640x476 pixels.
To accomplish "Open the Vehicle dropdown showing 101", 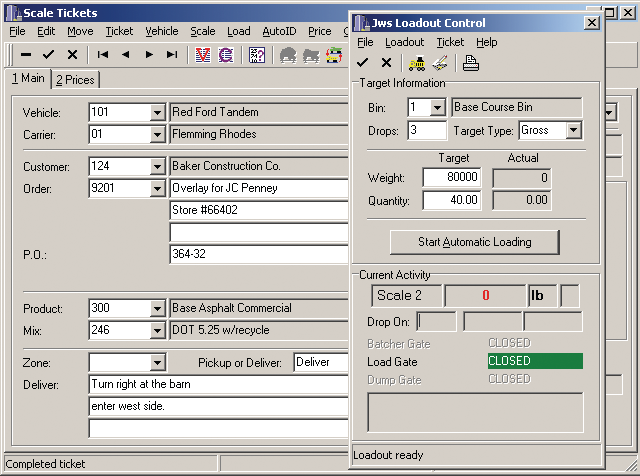I will point(157,112).
